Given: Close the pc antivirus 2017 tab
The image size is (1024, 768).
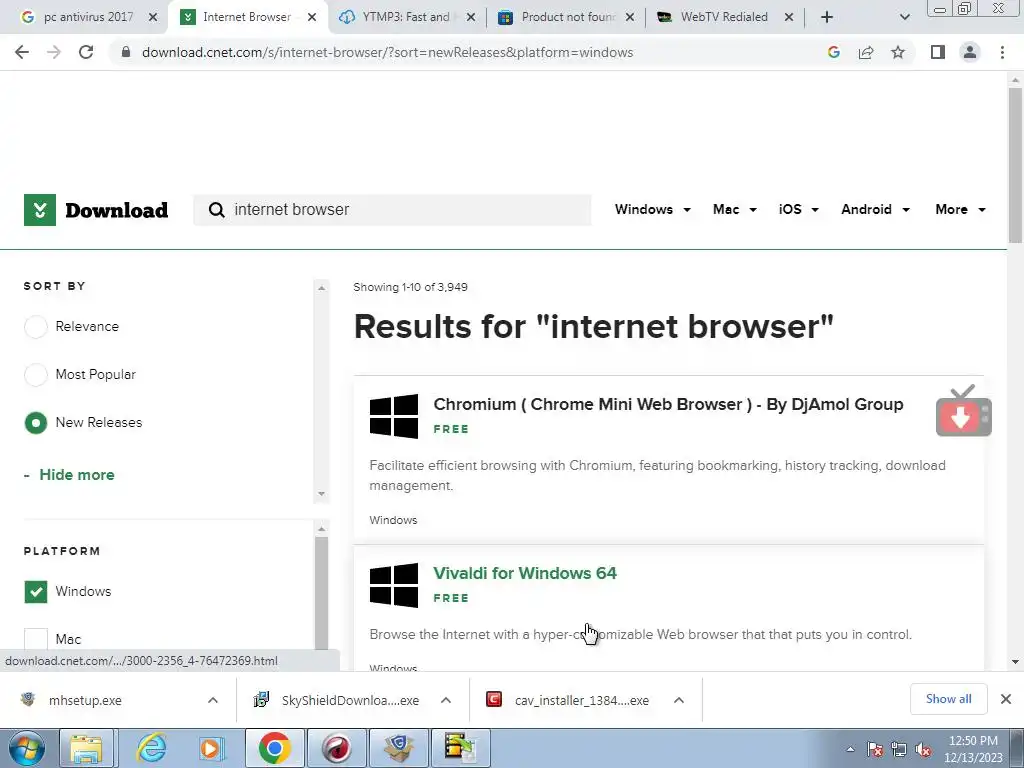Looking at the screenshot, I should [x=153, y=17].
